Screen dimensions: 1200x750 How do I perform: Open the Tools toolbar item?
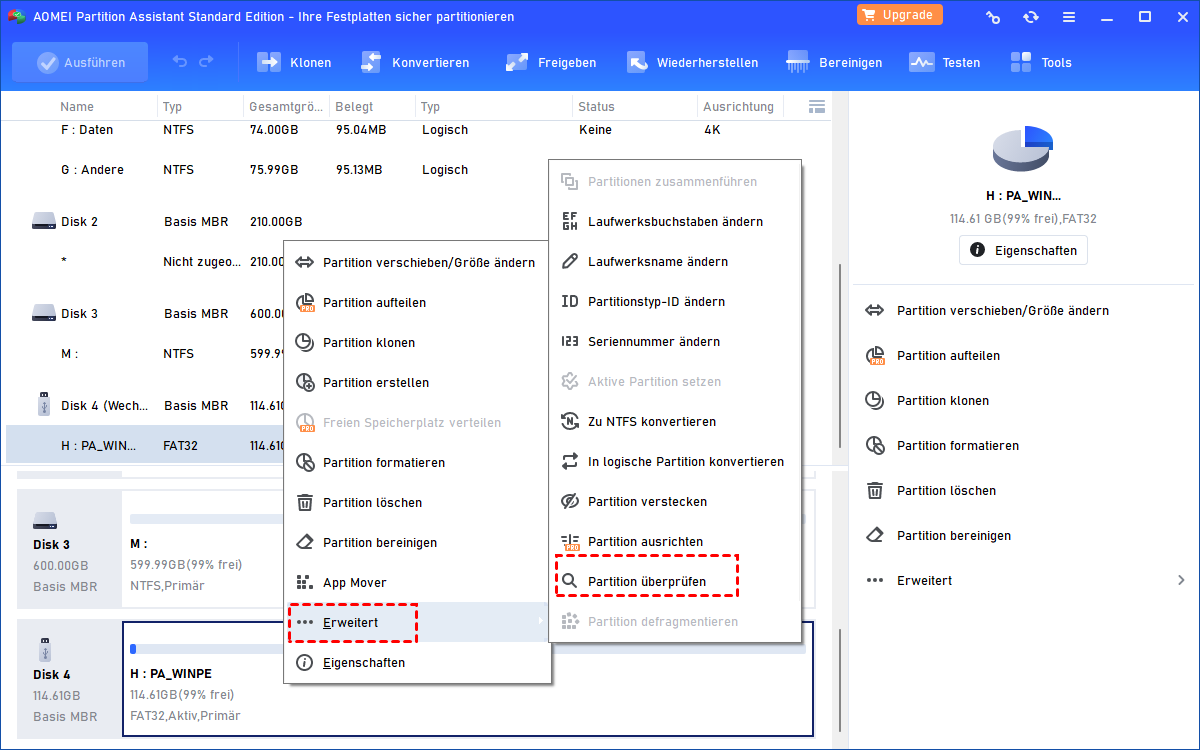[1040, 62]
